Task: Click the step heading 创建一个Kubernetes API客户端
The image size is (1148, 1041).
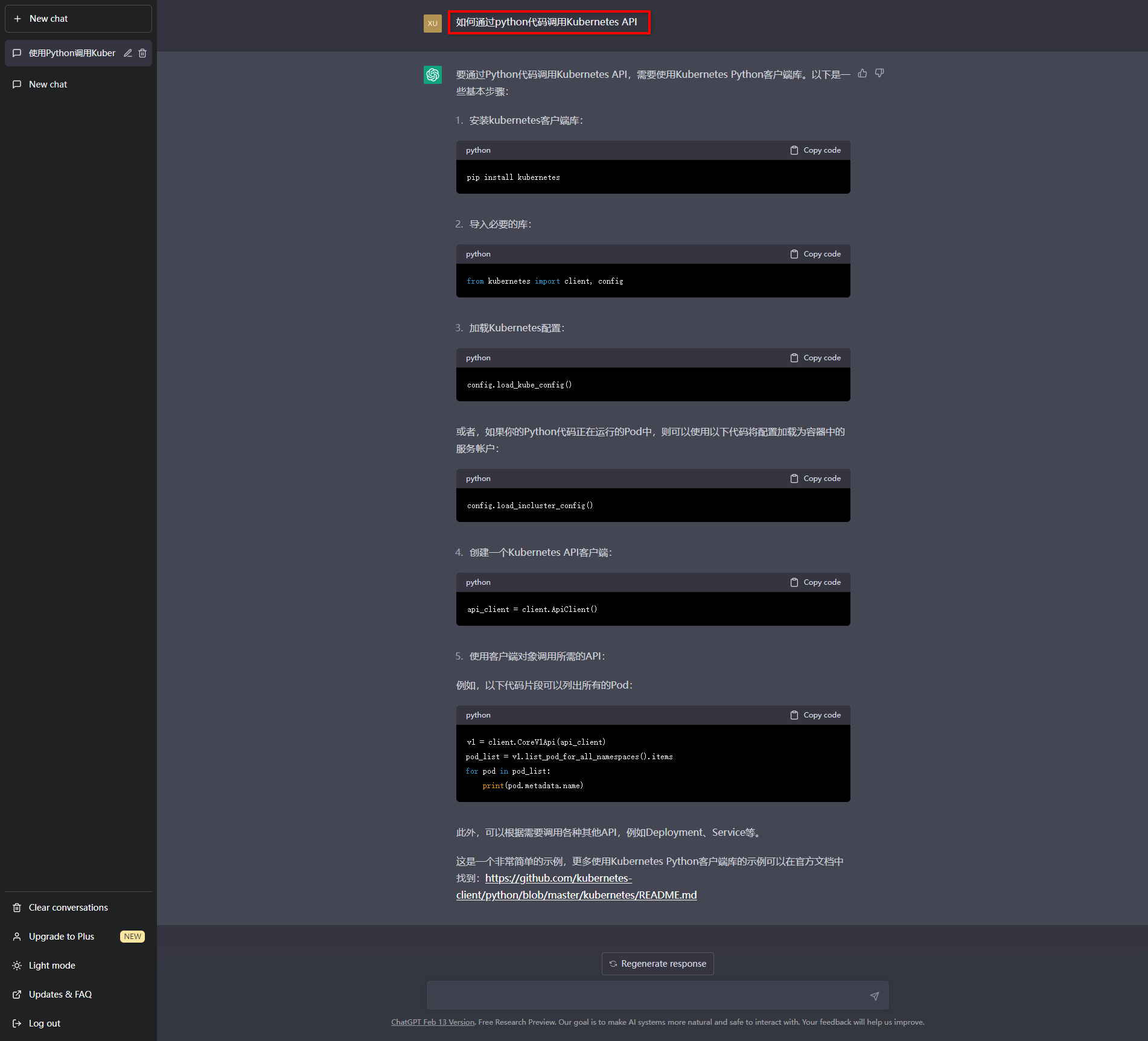Action: tap(540, 553)
